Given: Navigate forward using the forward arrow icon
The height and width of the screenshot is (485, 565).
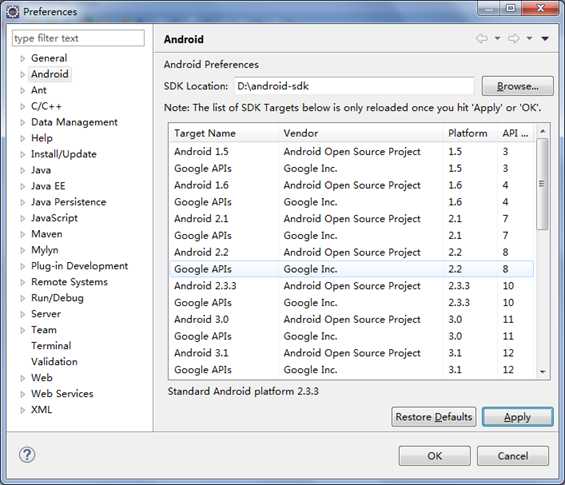Looking at the screenshot, I should (x=514, y=38).
